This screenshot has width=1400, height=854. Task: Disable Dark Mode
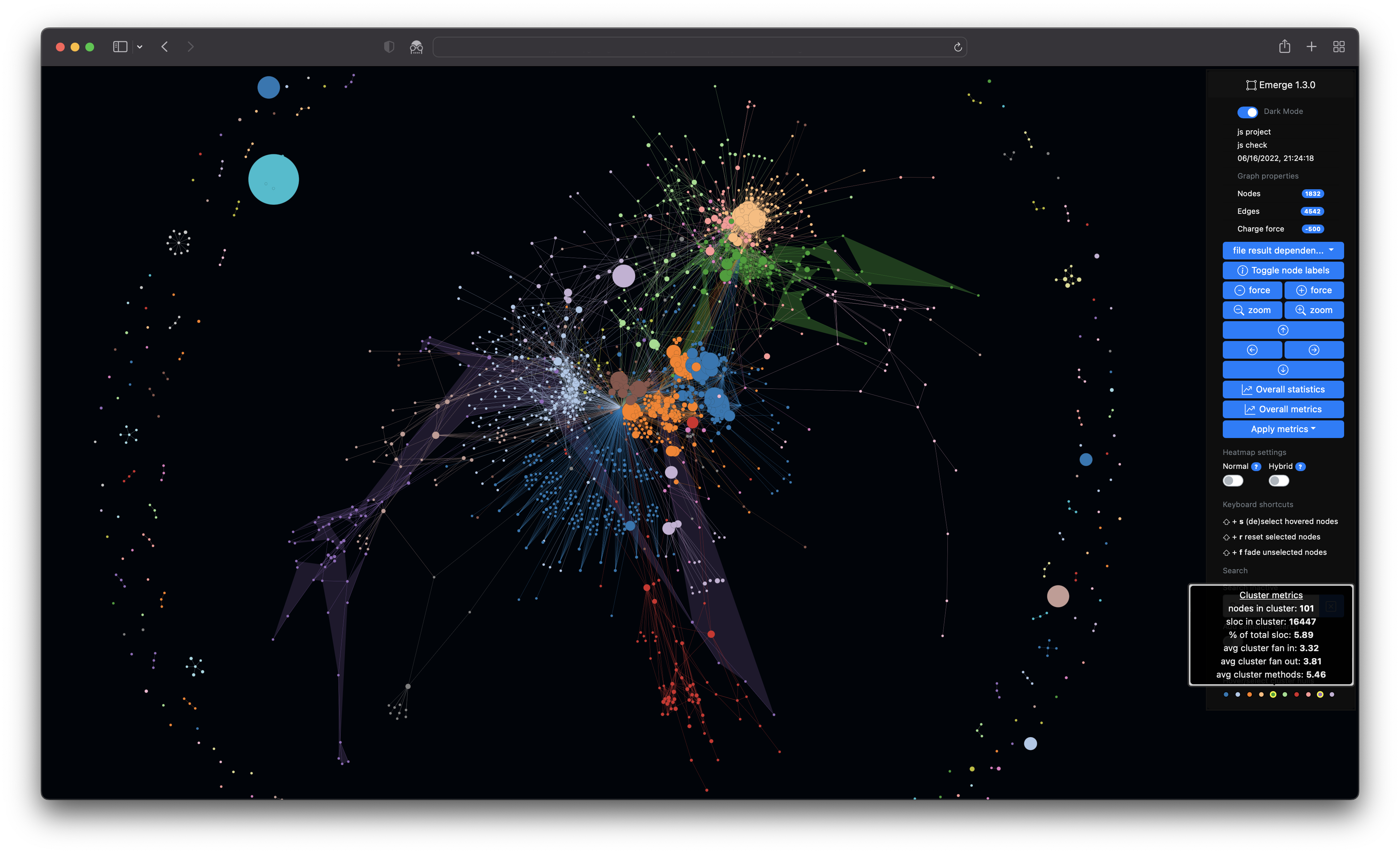click(x=1248, y=112)
